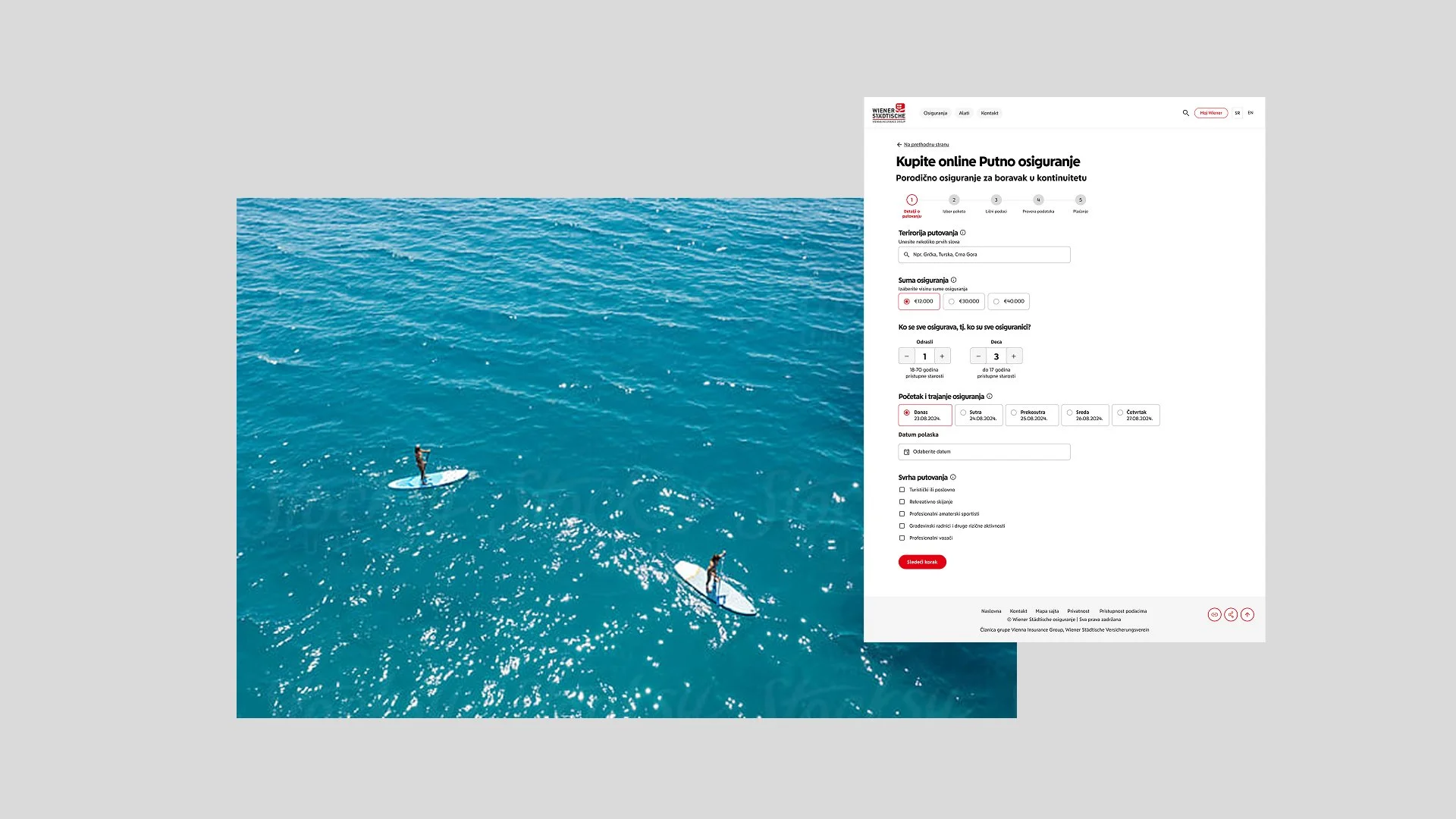Open Kontakt in the top navigation
The image size is (1456, 819).
coord(990,113)
